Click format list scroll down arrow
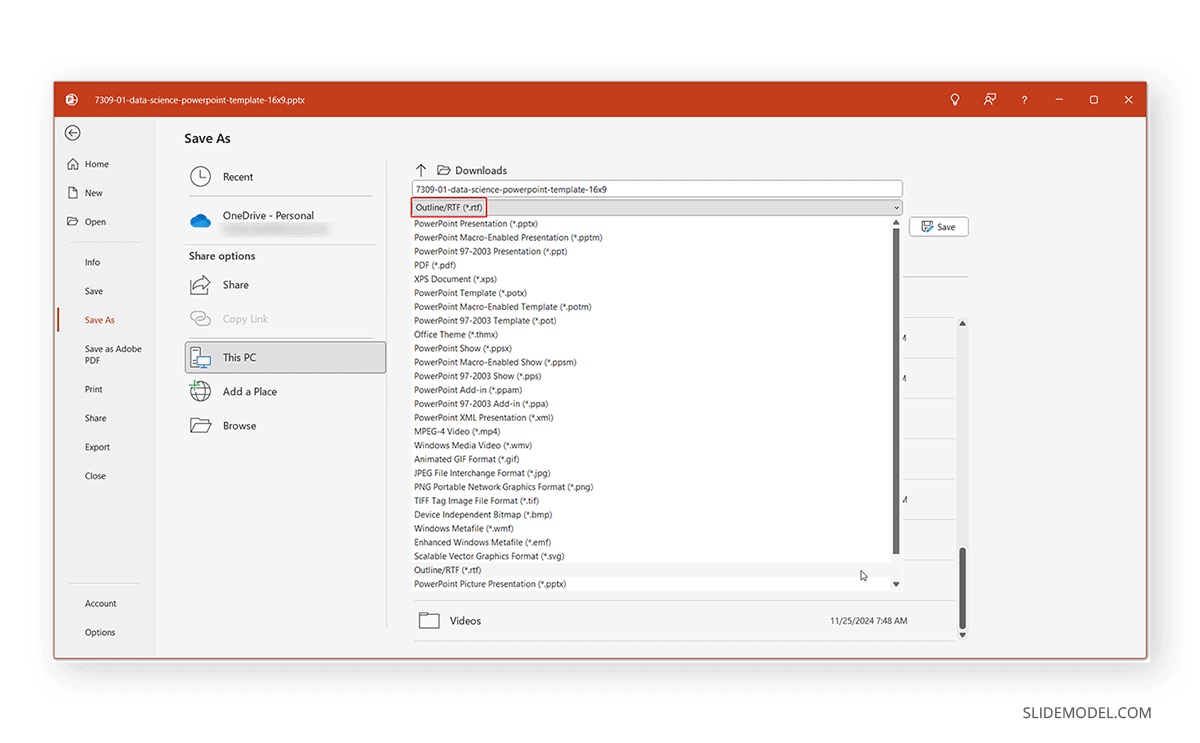Image resolution: width=1200 pixels, height=743 pixels. click(x=896, y=584)
